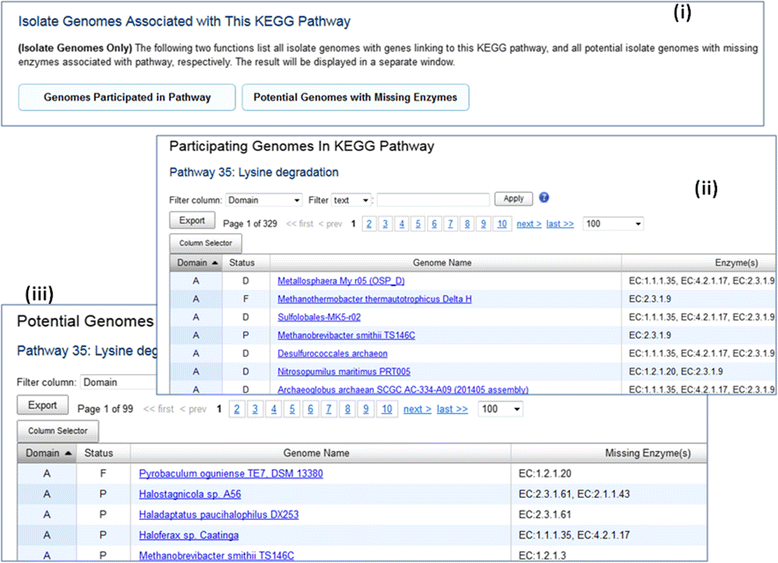Open Nitrosopumilus maritimus PRT005 genome

[344, 372]
